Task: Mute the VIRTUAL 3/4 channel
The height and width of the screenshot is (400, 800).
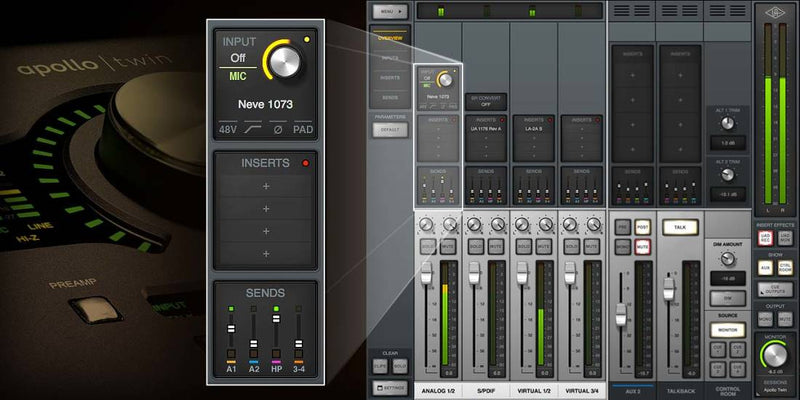Action: 591,246
